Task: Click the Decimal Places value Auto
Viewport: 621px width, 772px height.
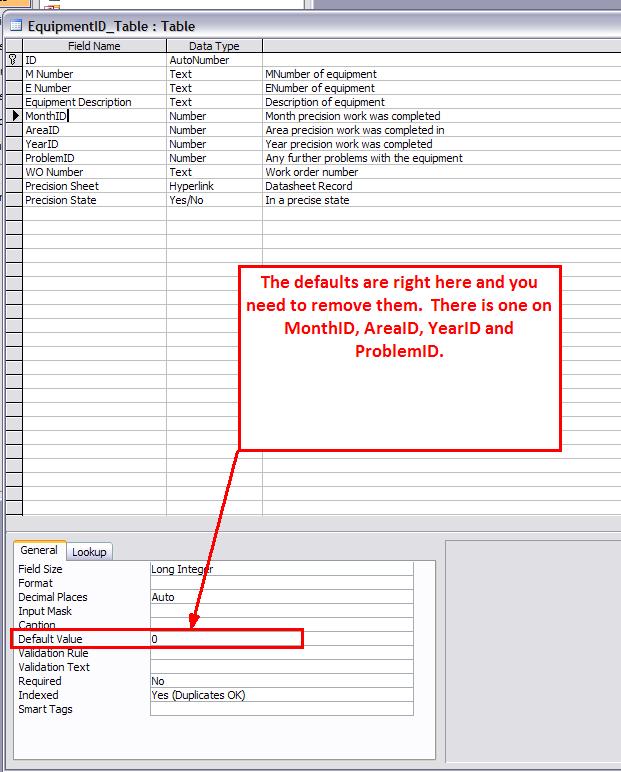Action: click(282, 597)
